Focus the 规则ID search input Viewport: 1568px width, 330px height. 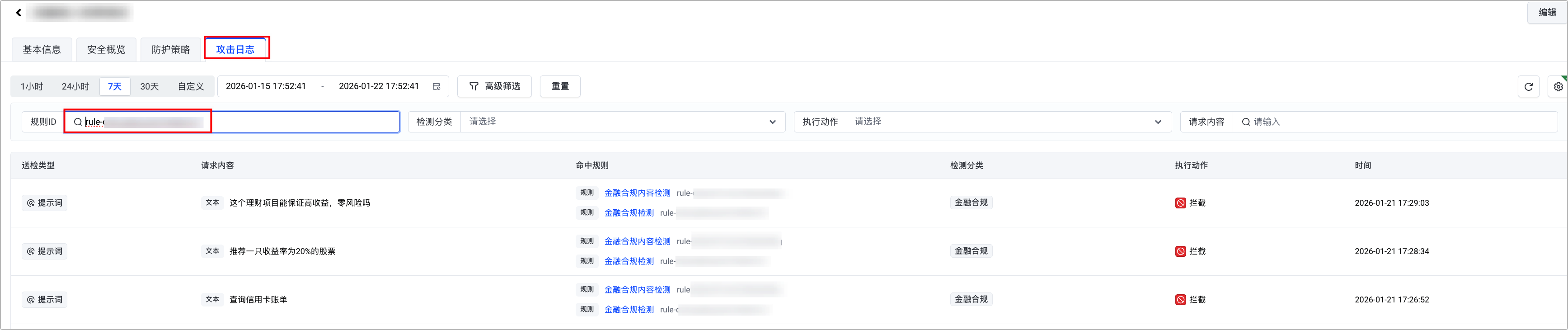(x=233, y=122)
